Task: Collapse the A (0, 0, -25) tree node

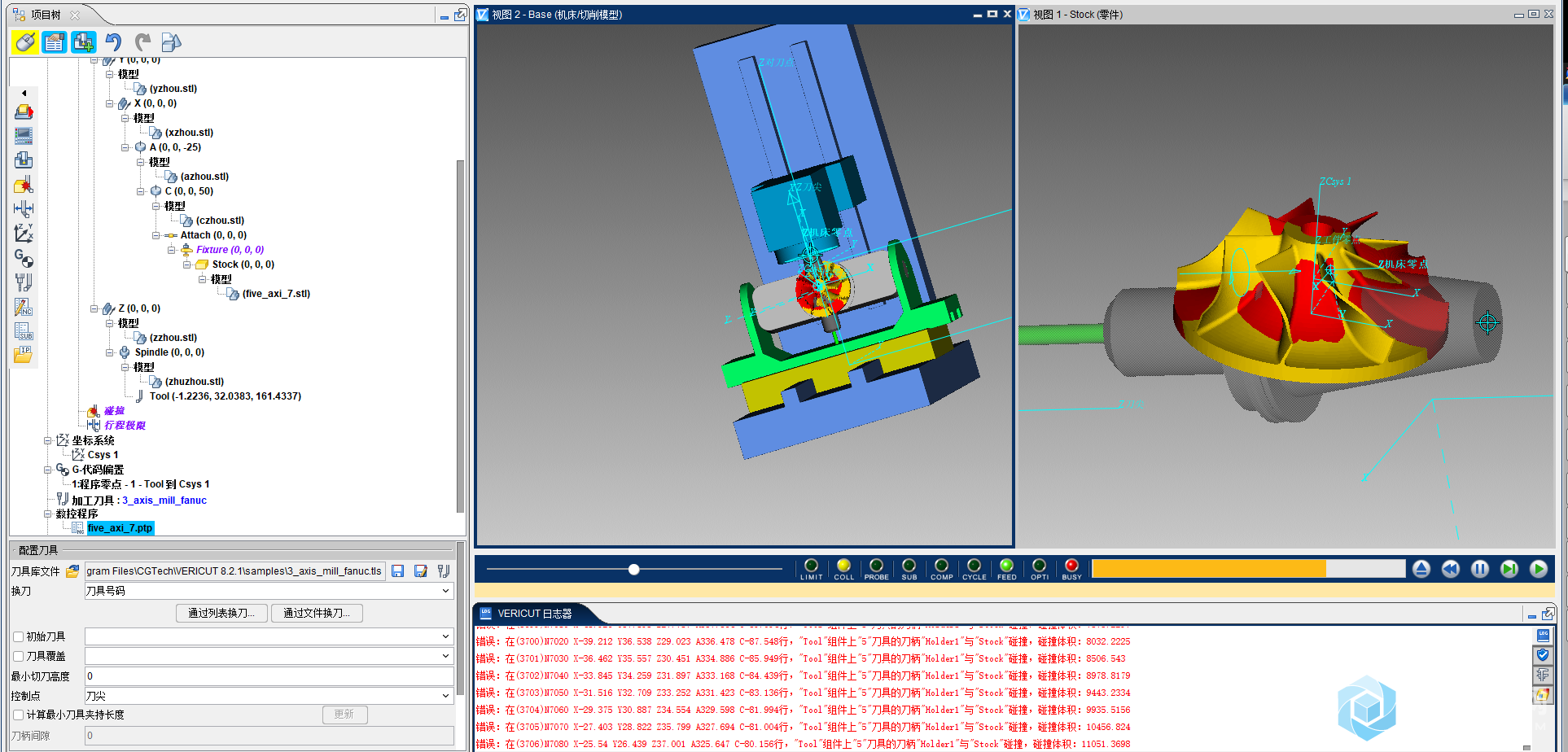Action: click(x=125, y=147)
